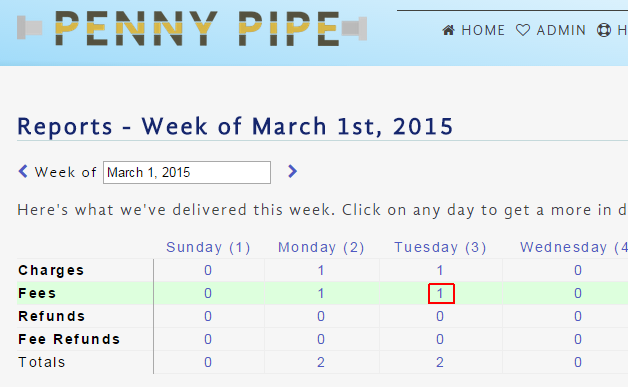628x387 pixels.
Task: Open Sunday (1) daily report
Action: click(208, 247)
